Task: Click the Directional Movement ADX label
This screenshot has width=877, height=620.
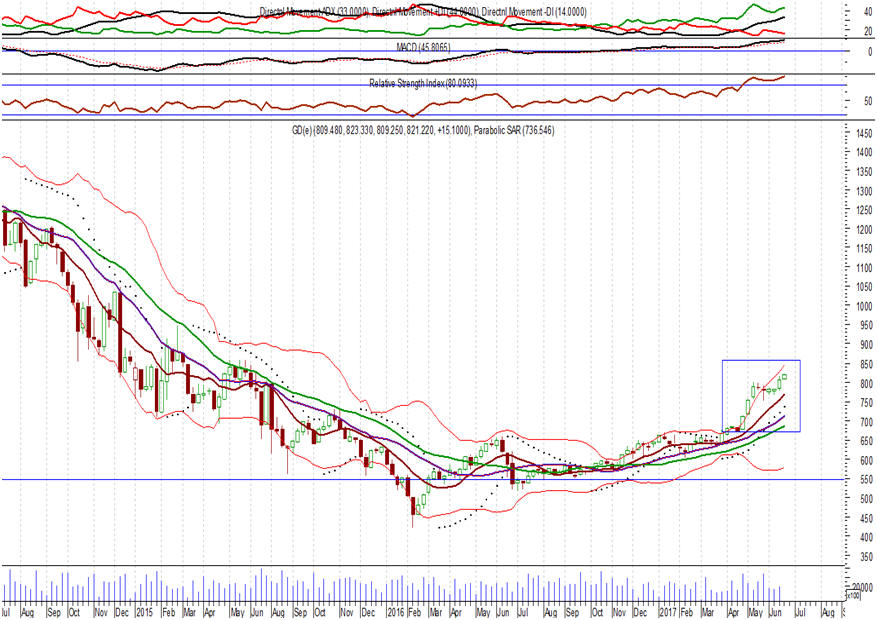Action: 314,10
